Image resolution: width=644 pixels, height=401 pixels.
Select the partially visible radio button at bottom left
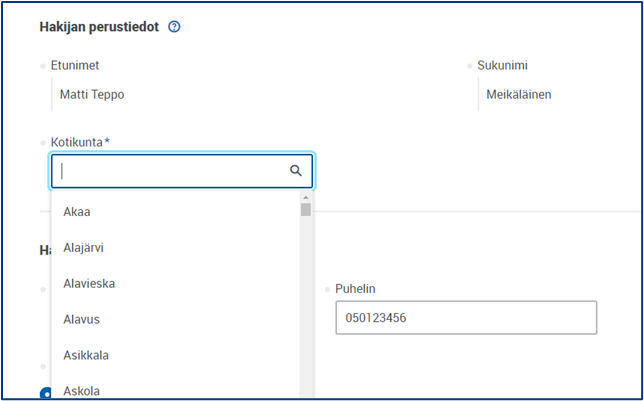click(46, 394)
